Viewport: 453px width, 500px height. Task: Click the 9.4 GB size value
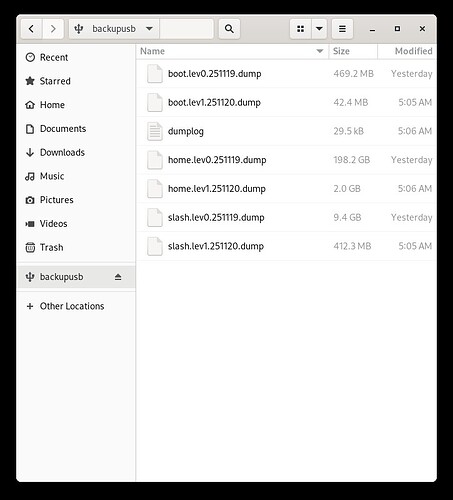[x=347, y=217]
